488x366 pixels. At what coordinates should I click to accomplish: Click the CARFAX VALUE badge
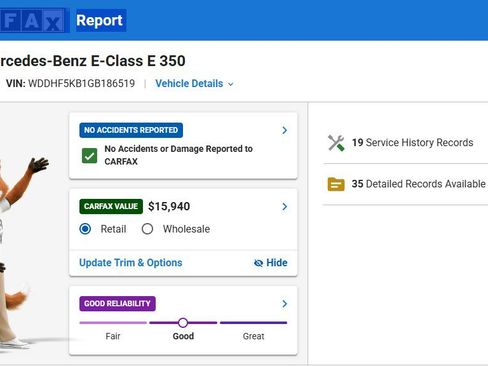coord(111,206)
